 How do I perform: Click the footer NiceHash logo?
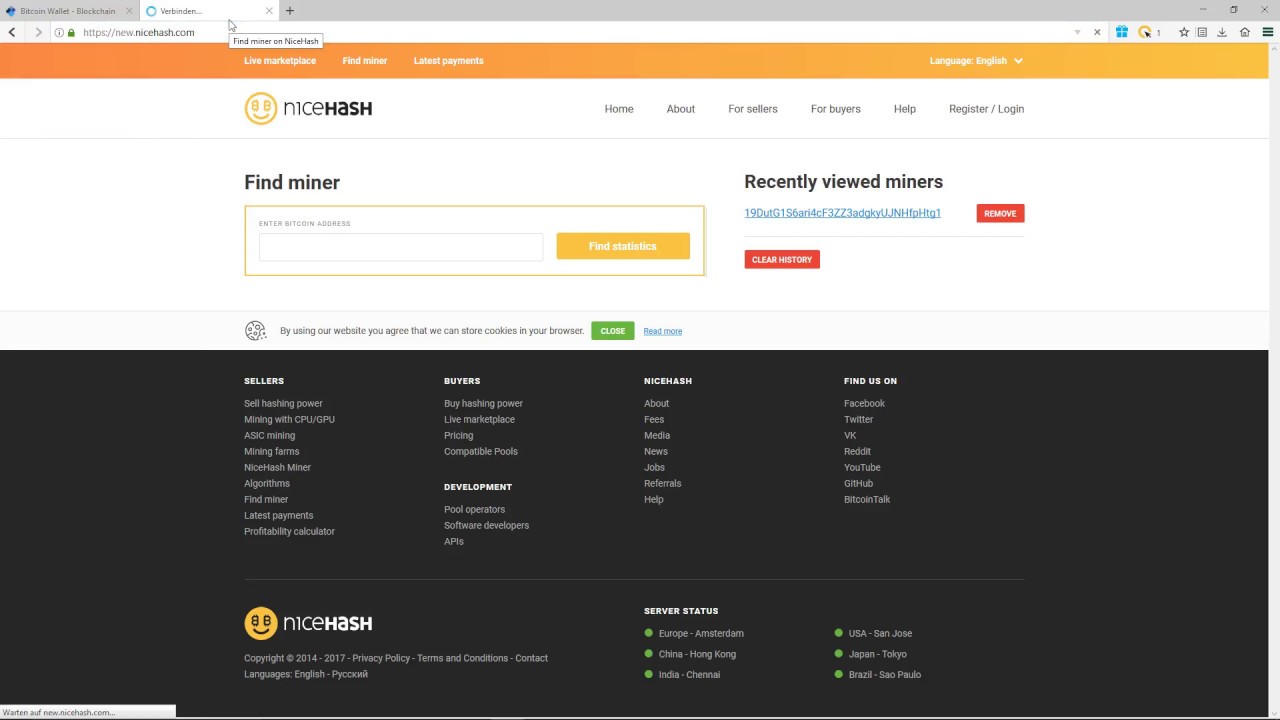click(308, 623)
